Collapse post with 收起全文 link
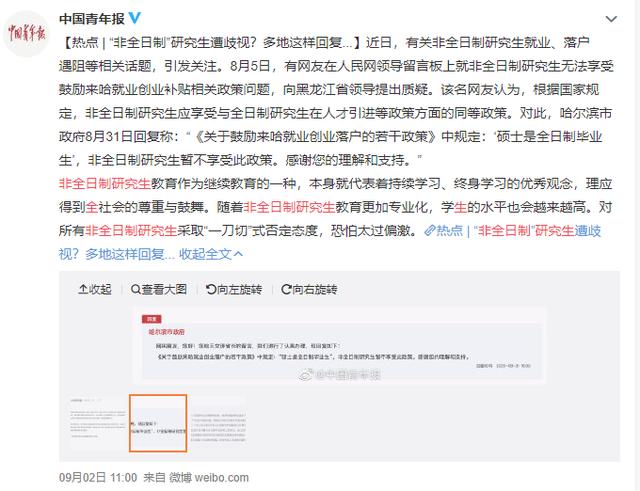The height and width of the screenshot is (491, 640). click(211, 254)
